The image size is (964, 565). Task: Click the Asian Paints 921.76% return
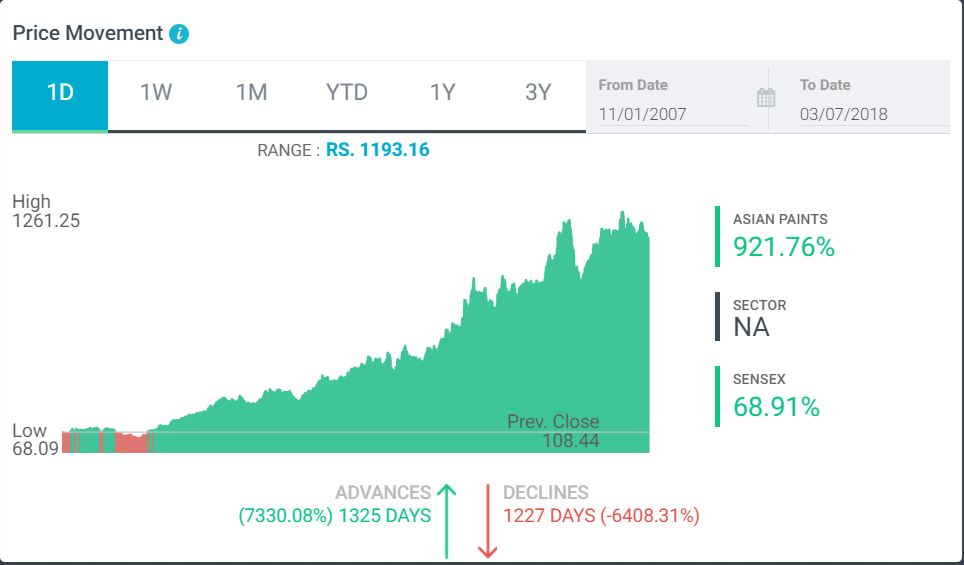783,246
